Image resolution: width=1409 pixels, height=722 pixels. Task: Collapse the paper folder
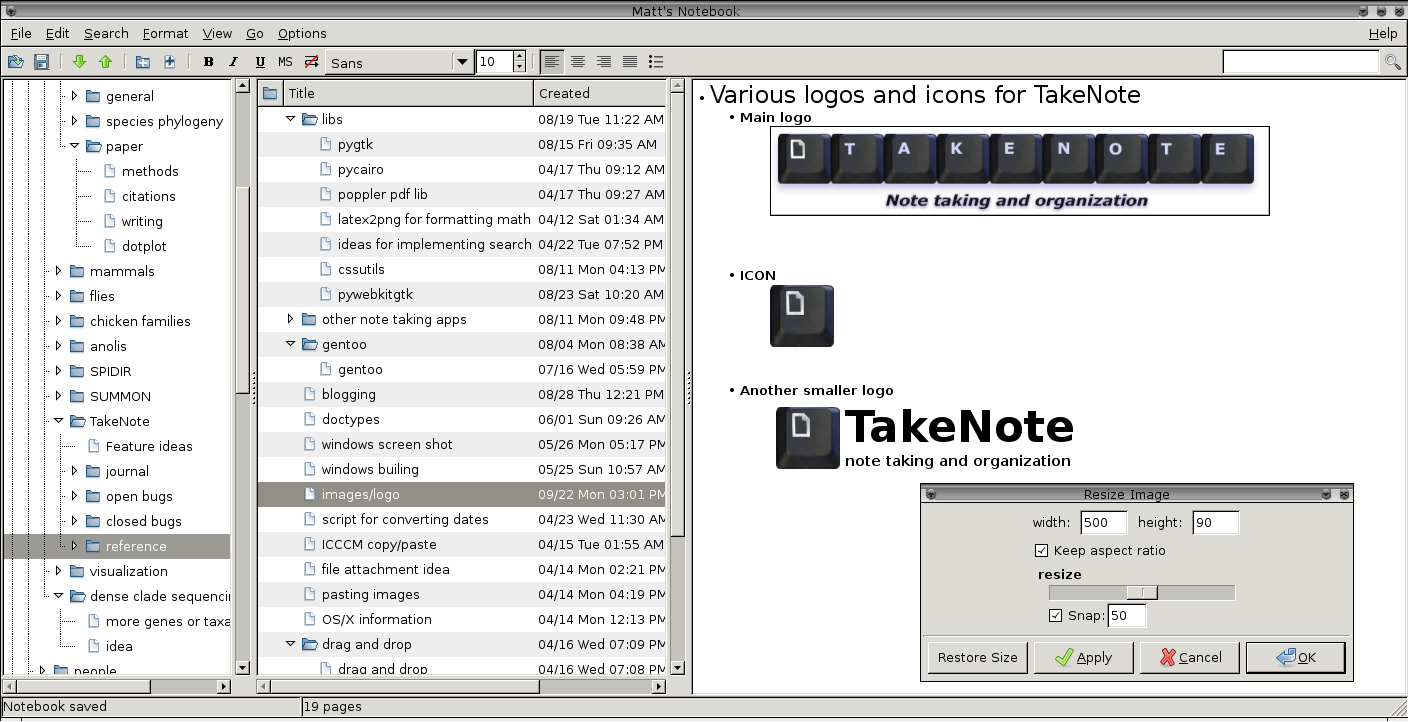click(x=74, y=146)
